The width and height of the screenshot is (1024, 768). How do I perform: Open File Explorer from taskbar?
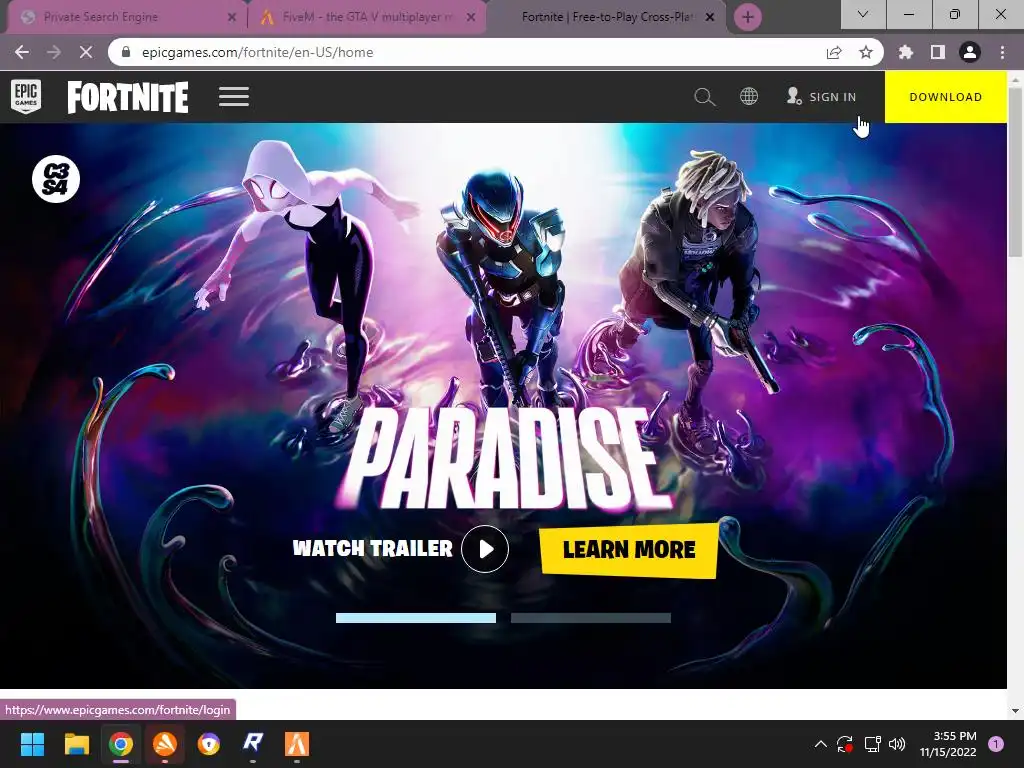[76, 744]
